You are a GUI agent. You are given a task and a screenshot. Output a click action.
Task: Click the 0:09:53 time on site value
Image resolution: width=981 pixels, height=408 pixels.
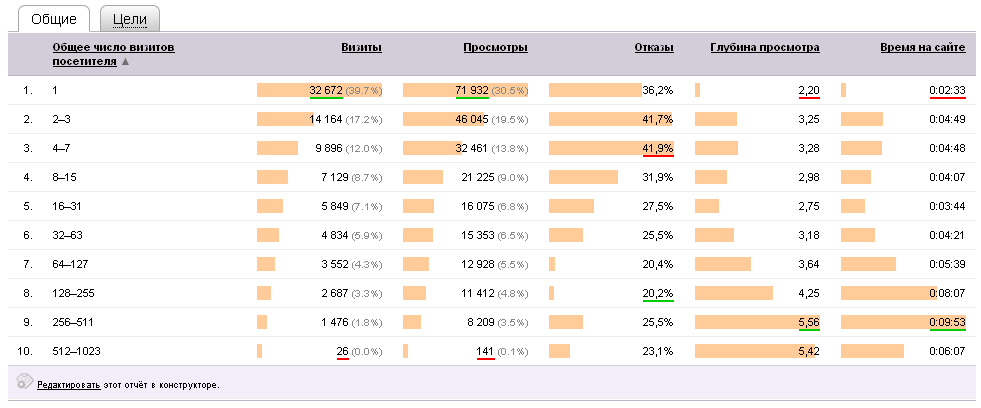[946, 322]
